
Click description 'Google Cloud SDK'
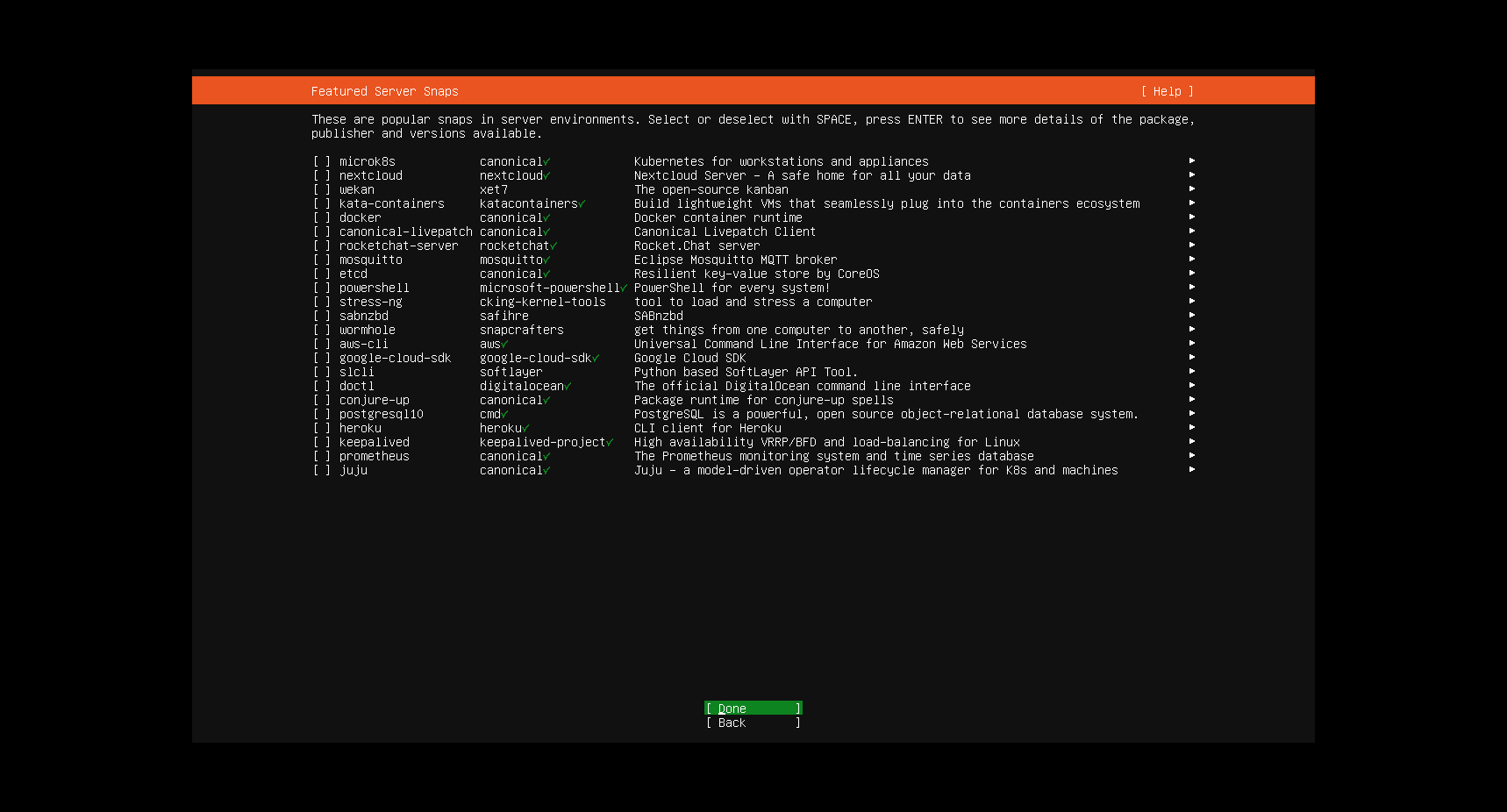point(690,358)
